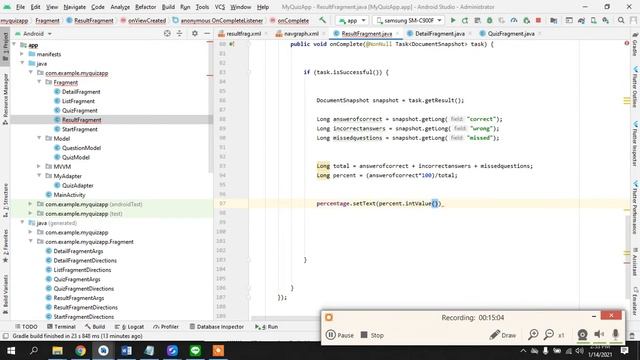Open the TODO tool window
The height and width of the screenshot is (360, 640).
(x=26, y=327)
